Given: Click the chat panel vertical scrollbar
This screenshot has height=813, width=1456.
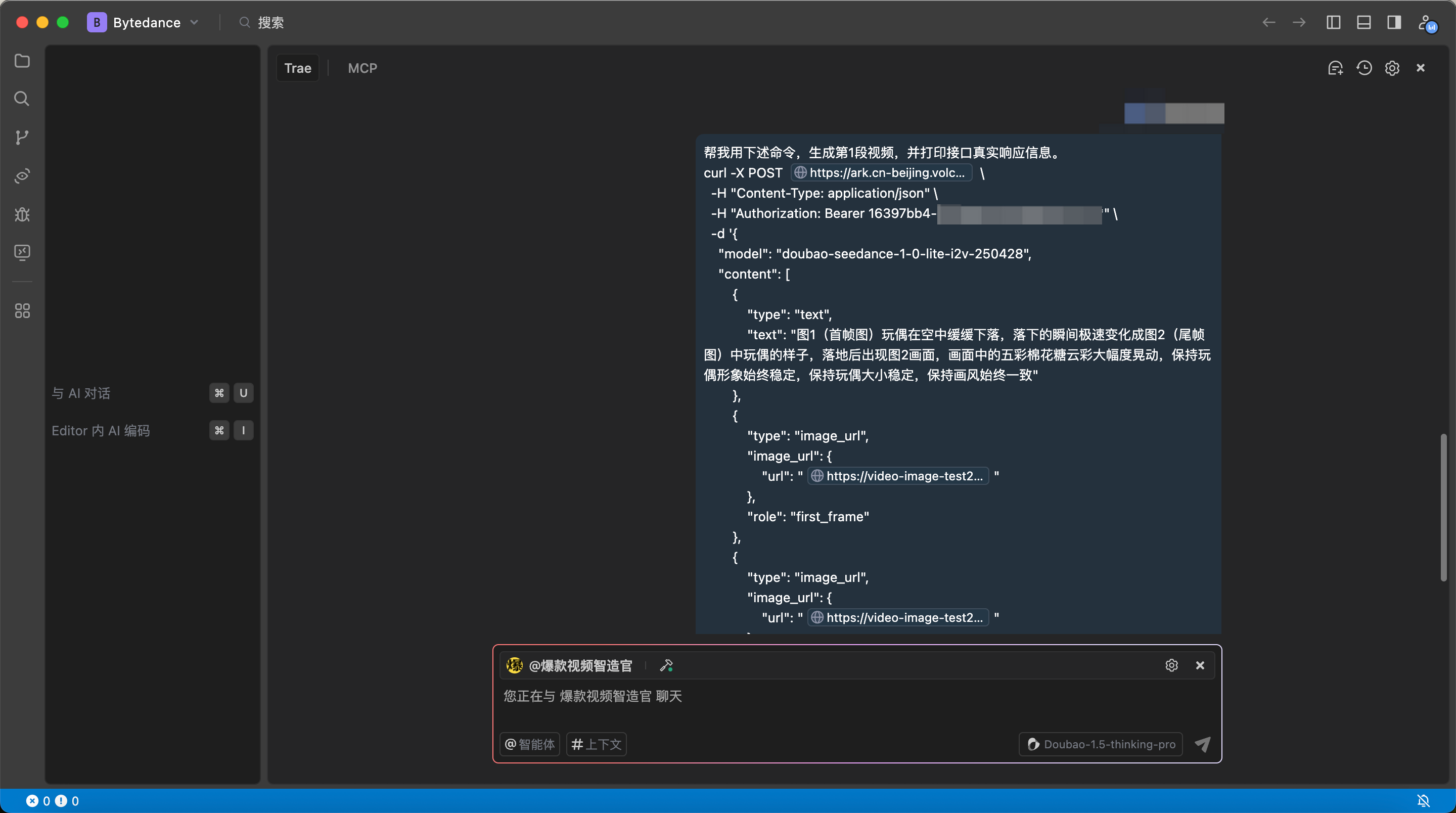Looking at the screenshot, I should 1443,507.
